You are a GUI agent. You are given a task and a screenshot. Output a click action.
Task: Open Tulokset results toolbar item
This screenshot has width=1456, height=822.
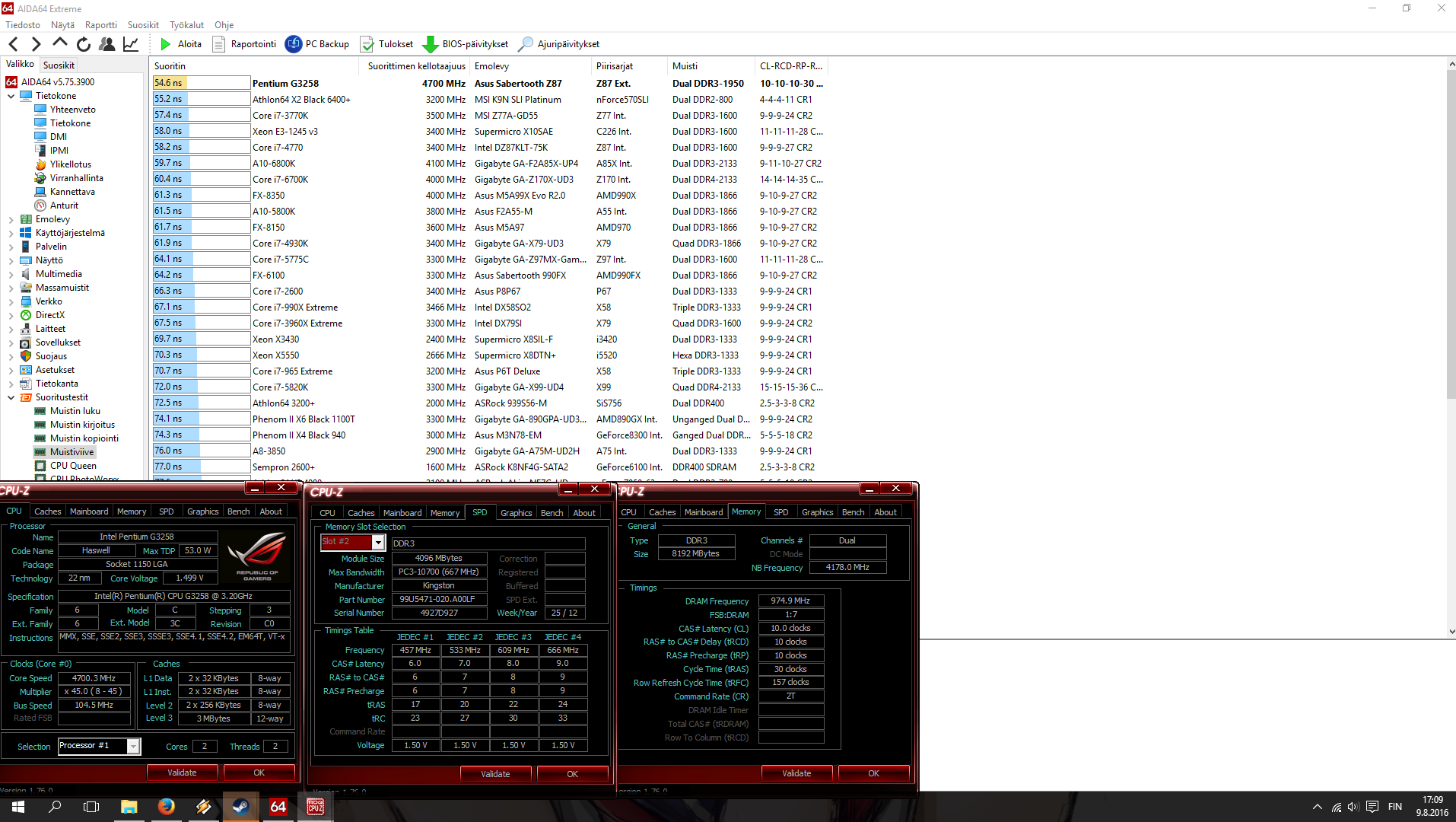pos(386,44)
